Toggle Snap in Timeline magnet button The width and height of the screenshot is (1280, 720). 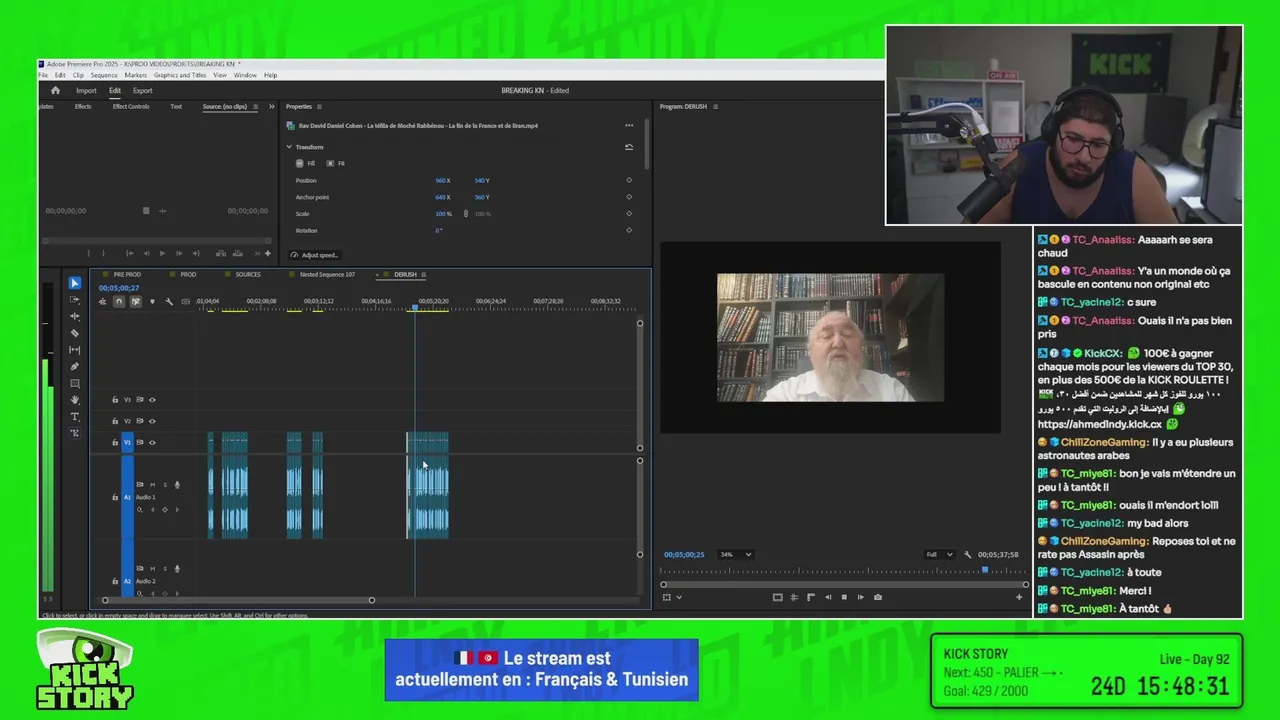click(118, 301)
